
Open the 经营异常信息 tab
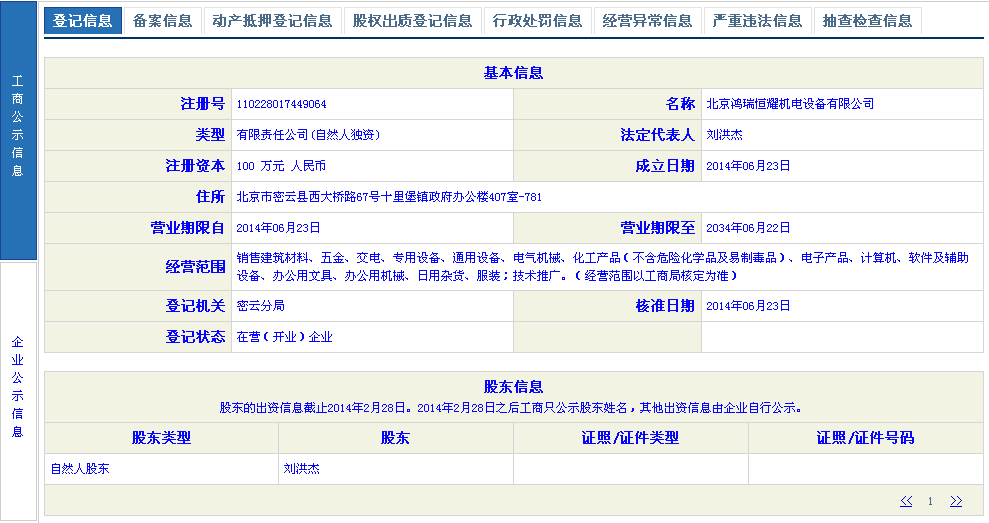tap(647, 21)
